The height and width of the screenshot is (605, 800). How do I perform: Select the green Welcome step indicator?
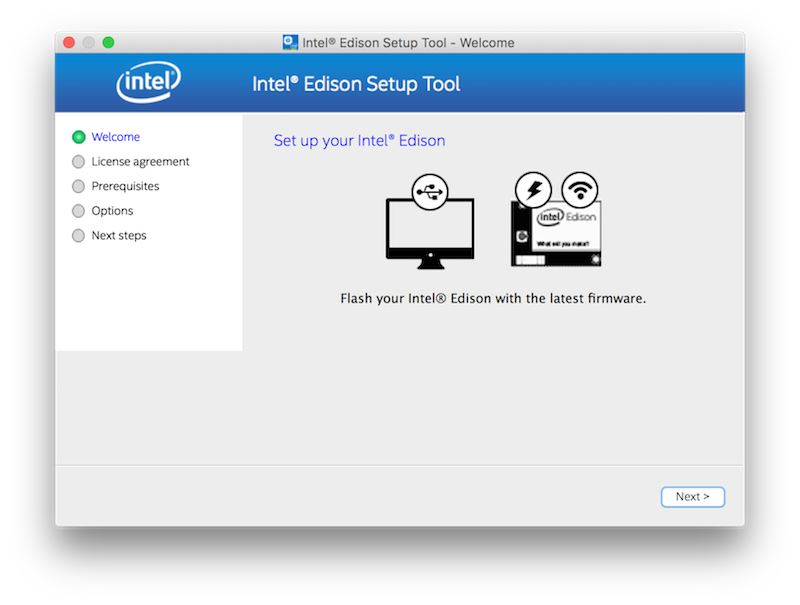coord(79,137)
